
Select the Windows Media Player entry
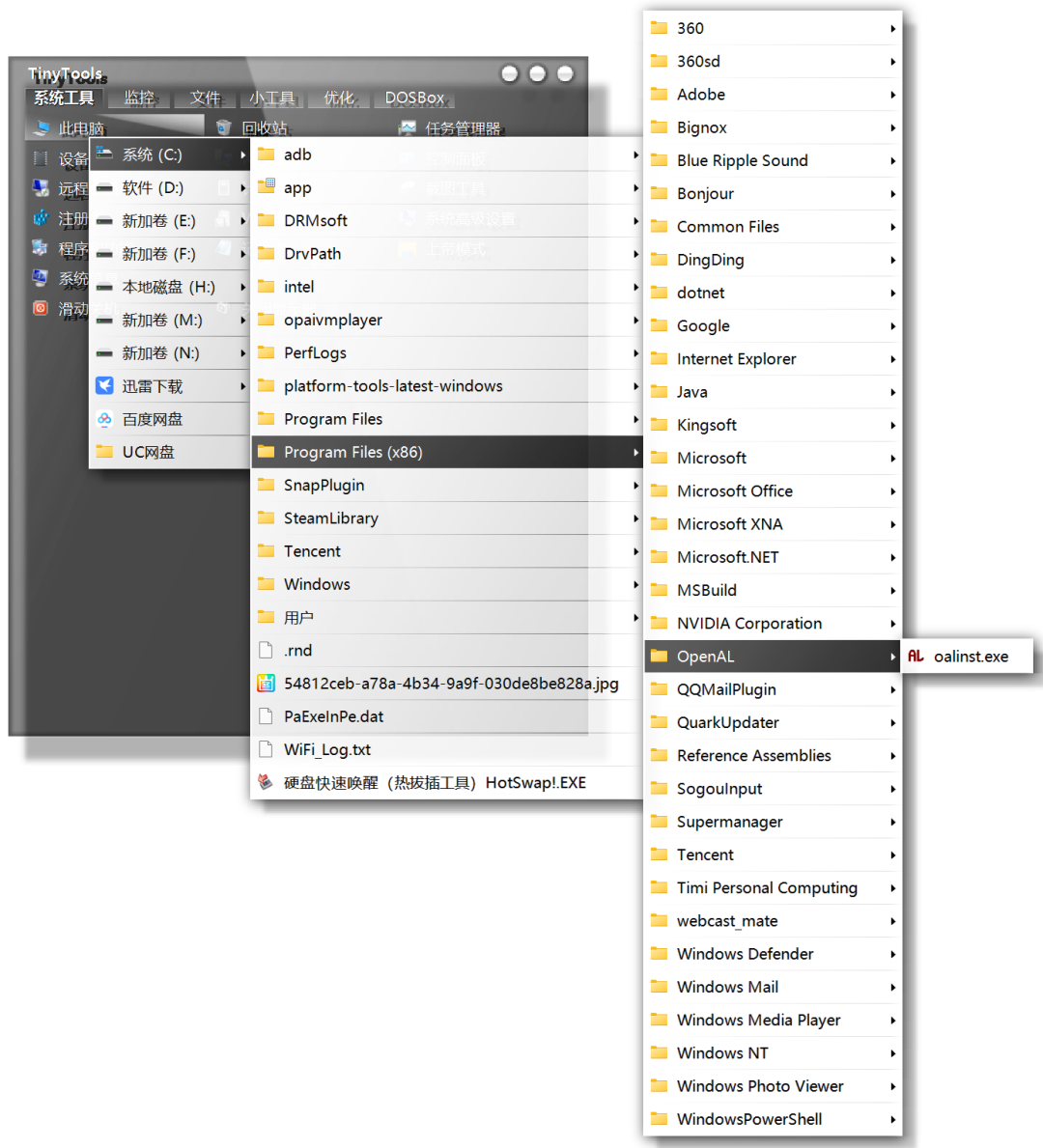773,1020
